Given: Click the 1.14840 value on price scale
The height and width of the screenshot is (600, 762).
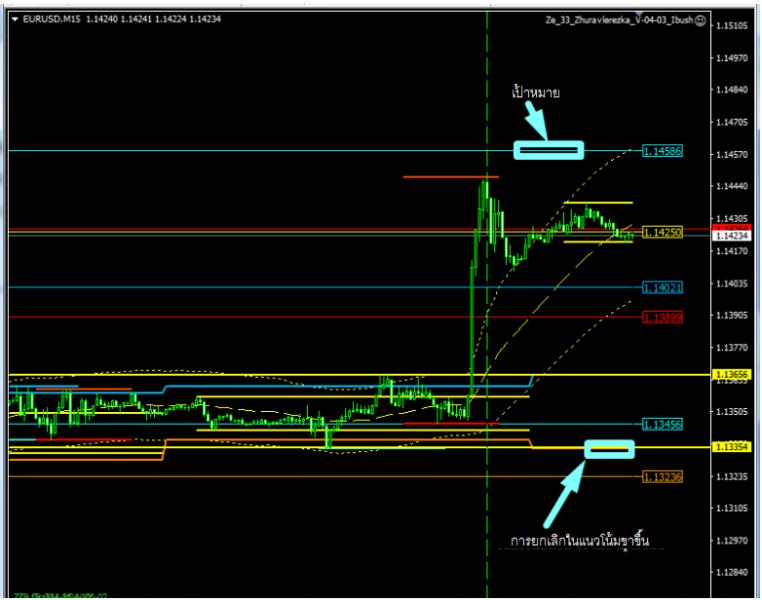Looking at the screenshot, I should 732,90.
